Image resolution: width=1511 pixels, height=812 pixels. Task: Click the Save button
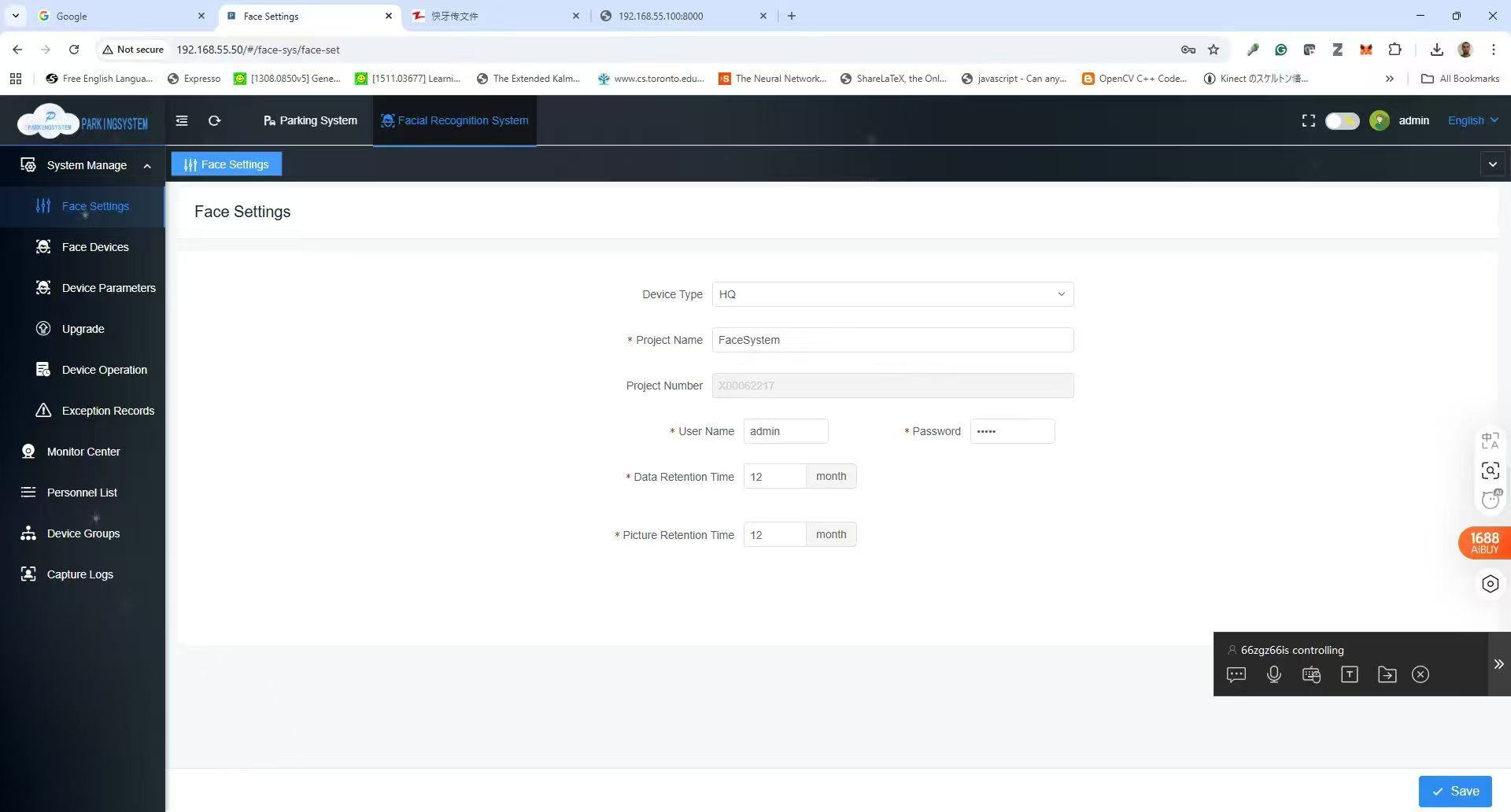[1455, 792]
